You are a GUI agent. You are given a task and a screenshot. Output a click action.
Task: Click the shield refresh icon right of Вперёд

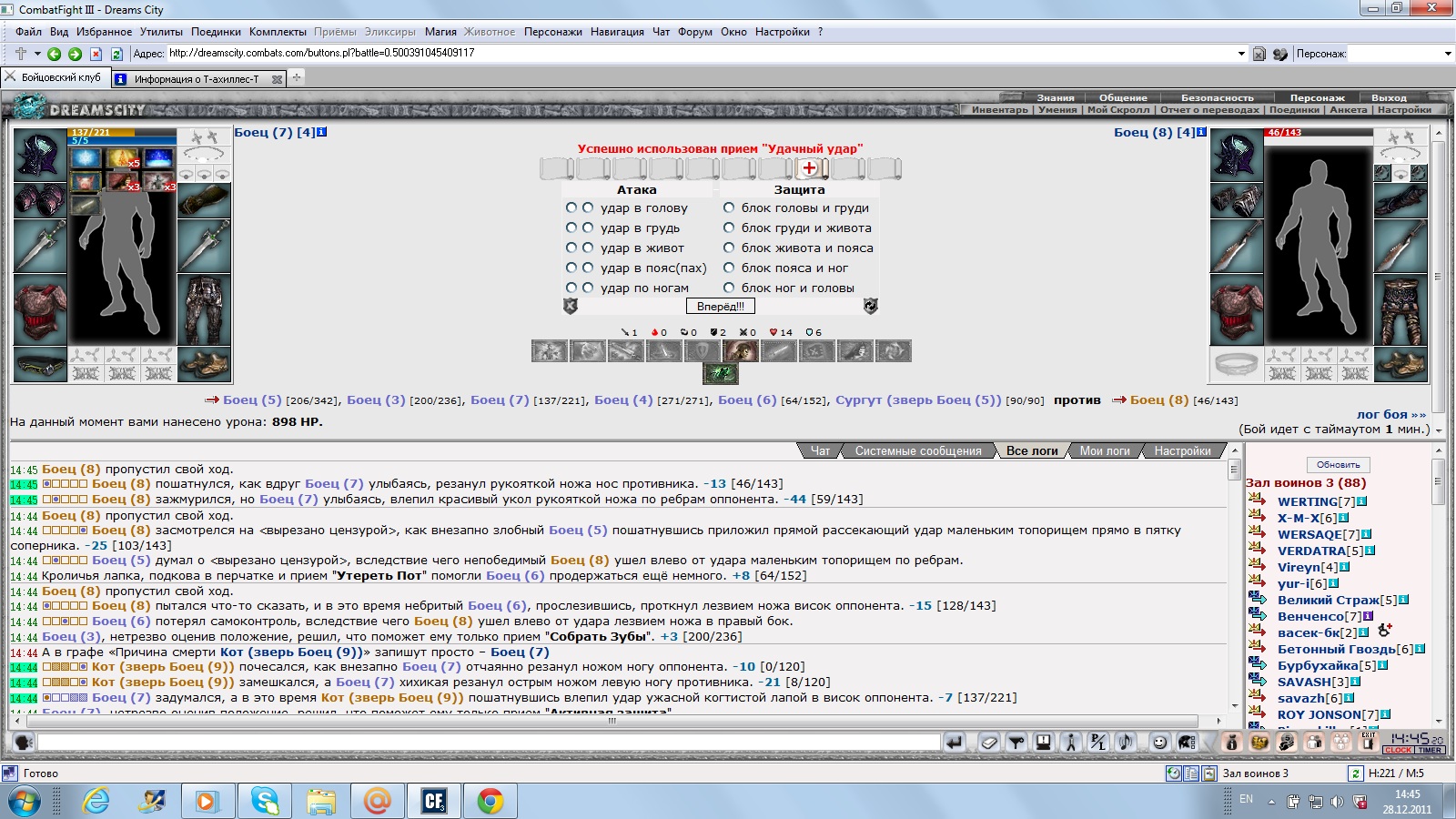tap(871, 306)
